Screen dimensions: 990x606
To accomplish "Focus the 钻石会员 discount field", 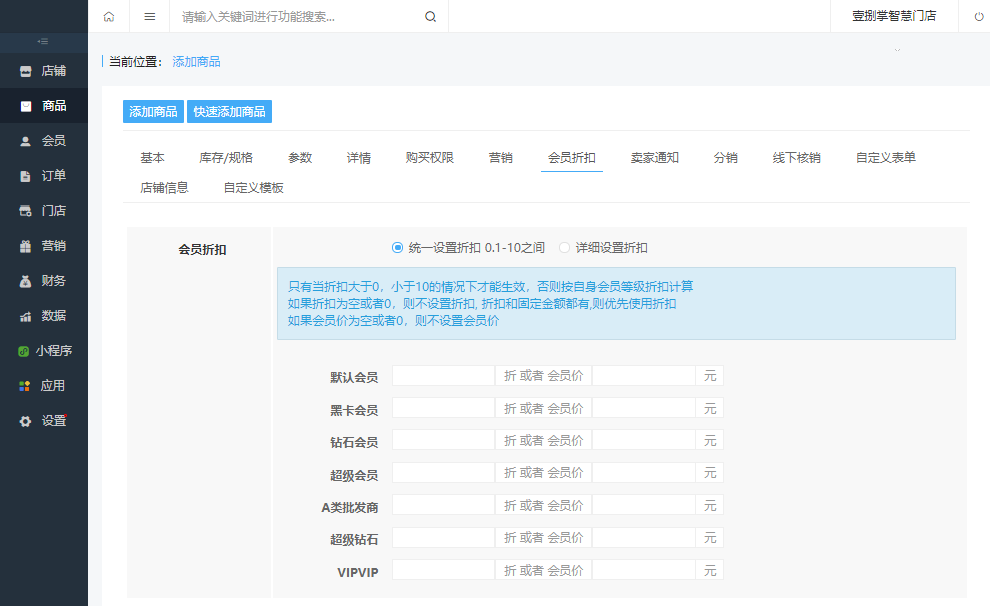I will [443, 441].
